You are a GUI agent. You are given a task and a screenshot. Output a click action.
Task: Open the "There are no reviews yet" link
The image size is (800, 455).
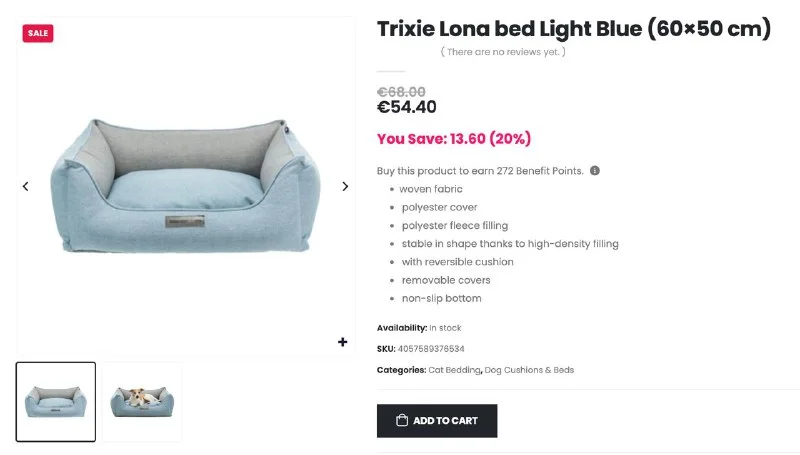tap(503, 52)
